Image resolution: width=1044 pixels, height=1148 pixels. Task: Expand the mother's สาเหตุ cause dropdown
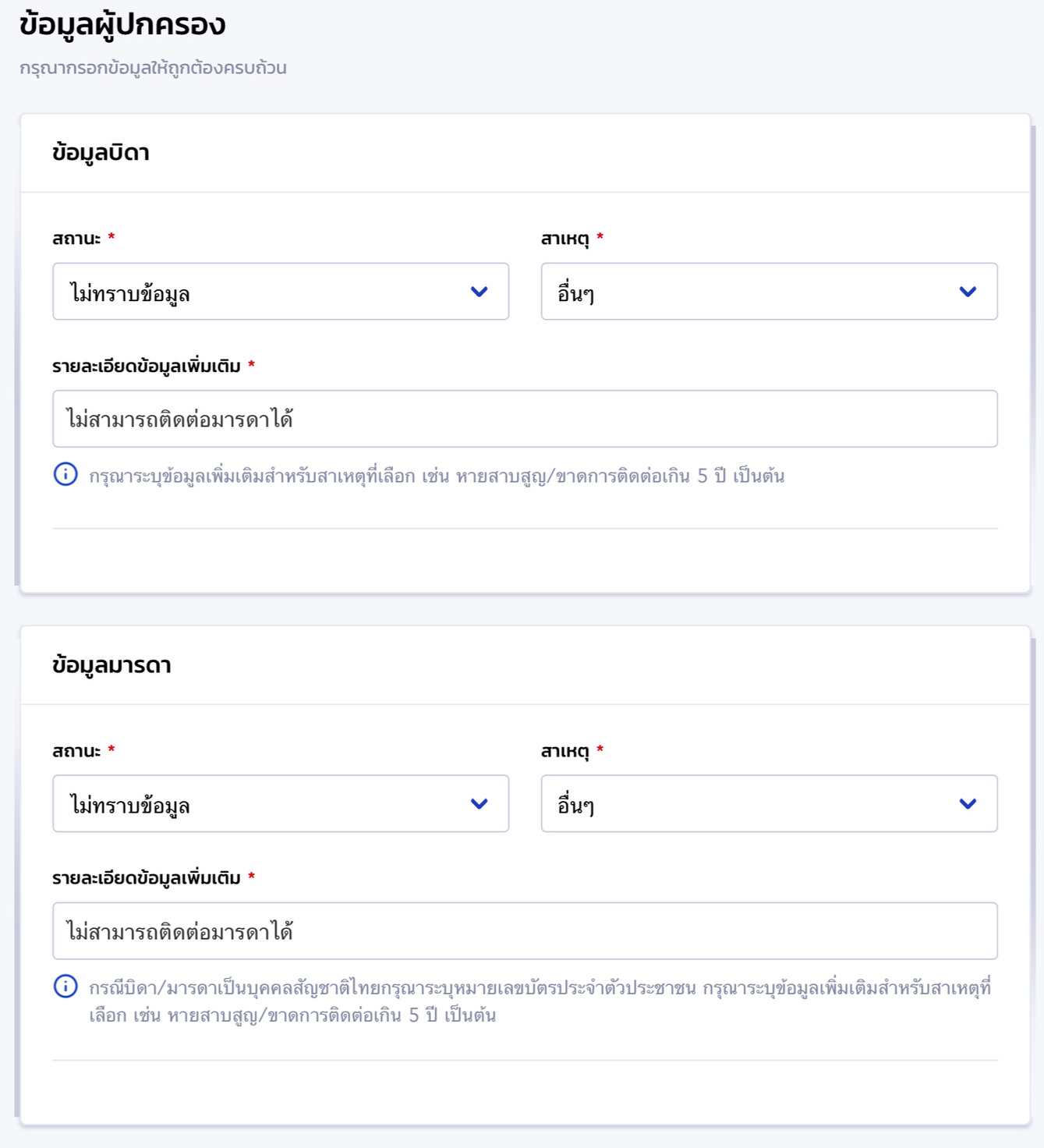(x=768, y=804)
